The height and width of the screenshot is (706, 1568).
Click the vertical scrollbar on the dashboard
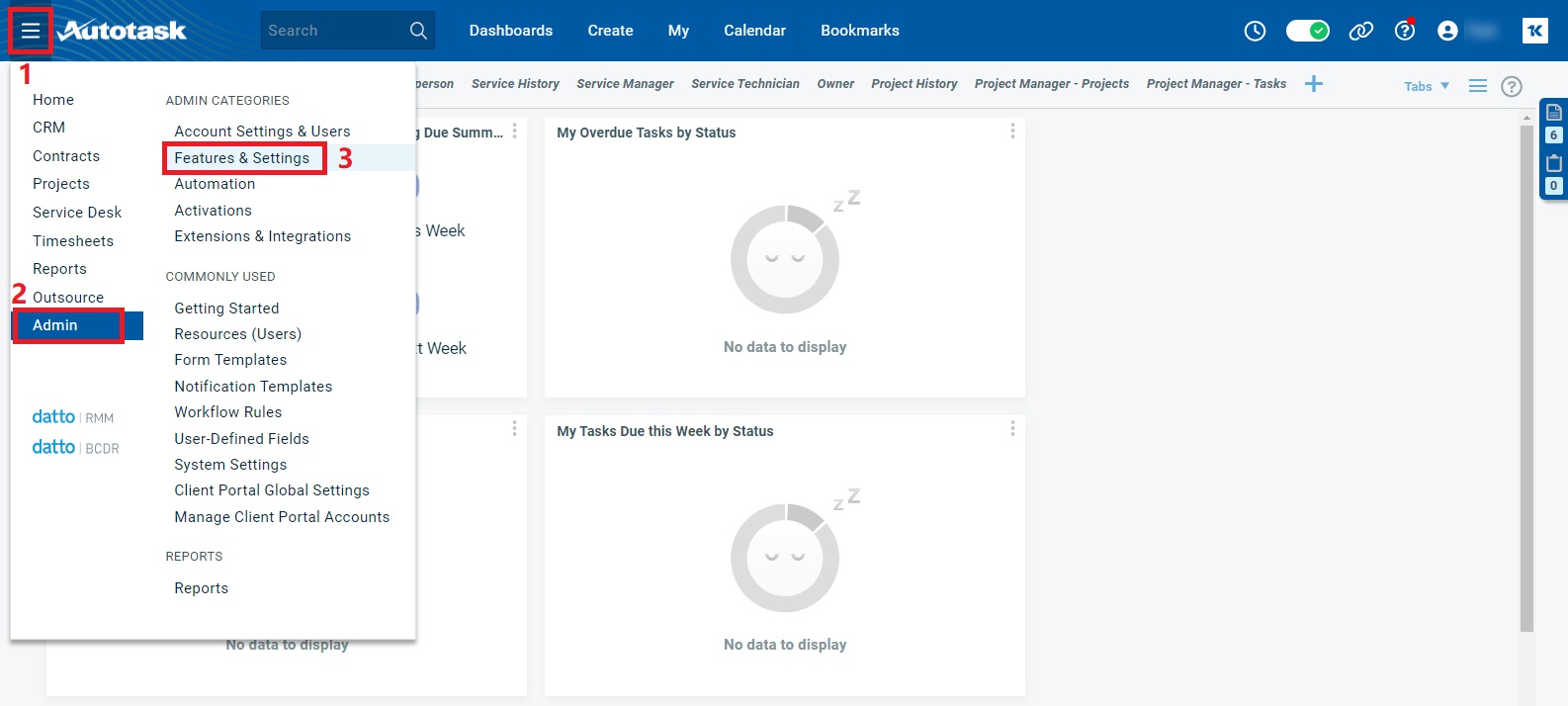point(1526,376)
